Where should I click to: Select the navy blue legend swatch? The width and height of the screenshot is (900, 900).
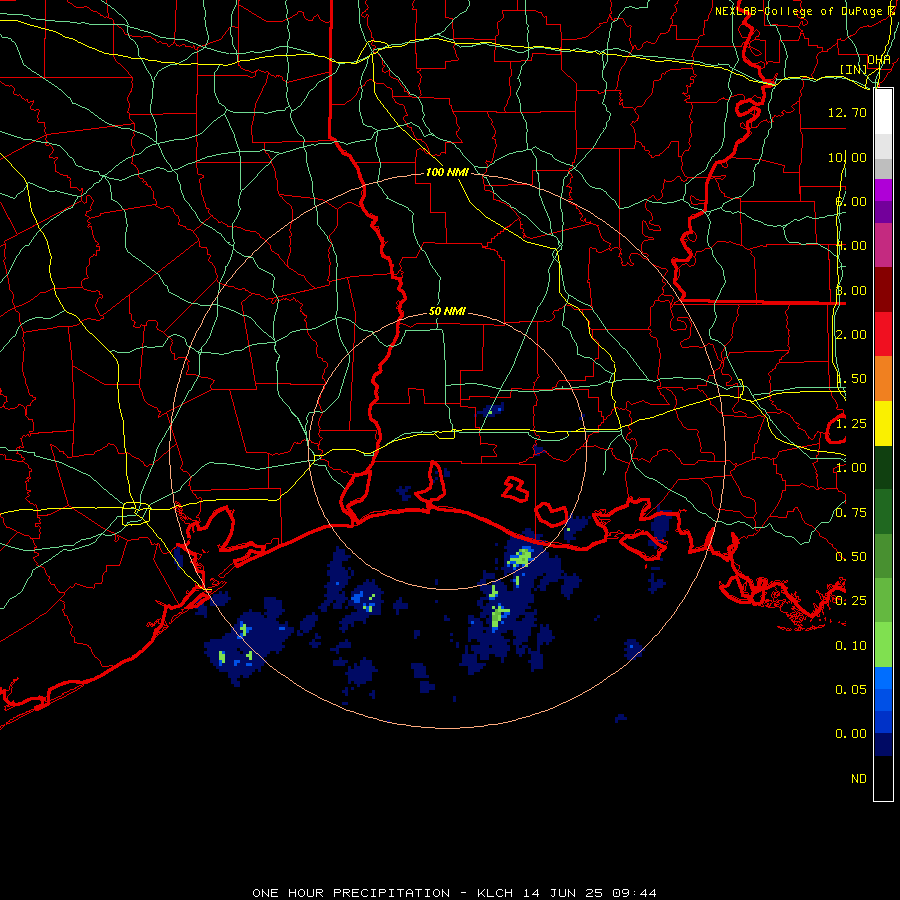click(x=883, y=744)
